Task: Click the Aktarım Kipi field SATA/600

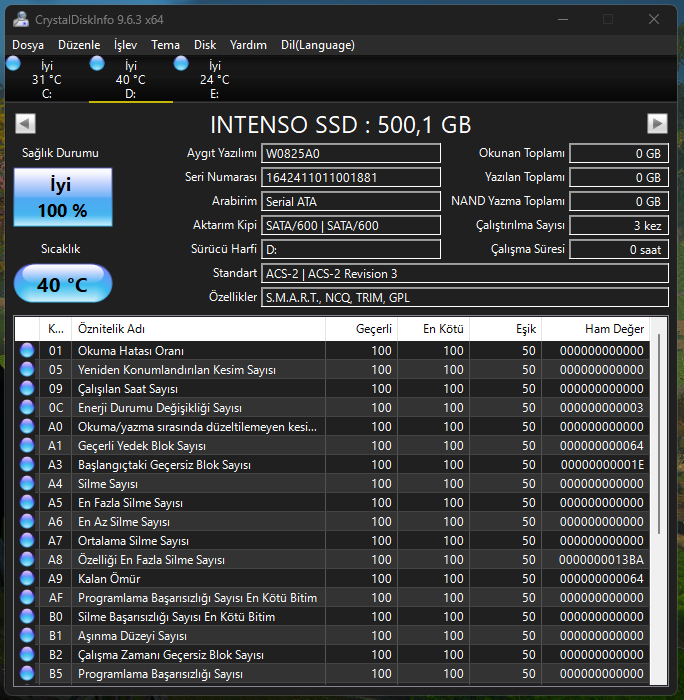Action: [351, 225]
